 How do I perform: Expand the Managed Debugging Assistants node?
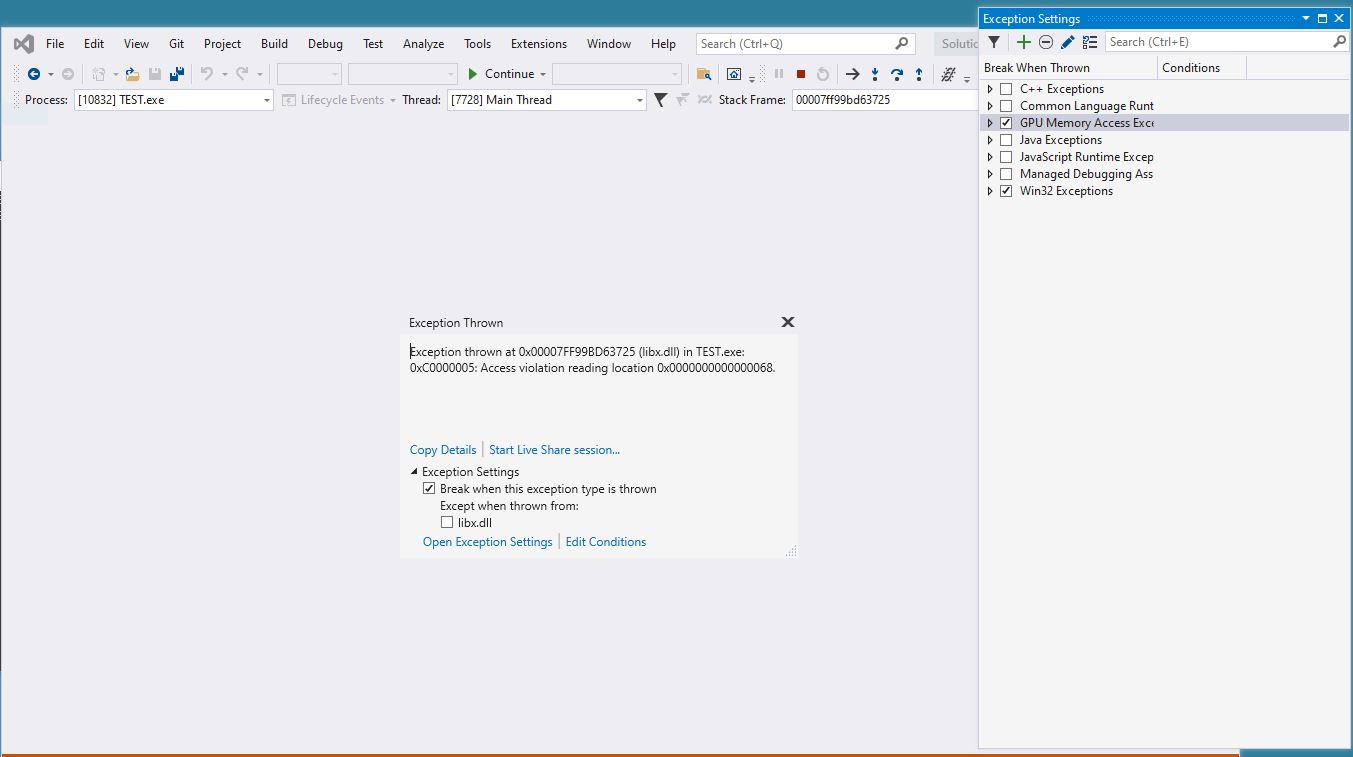[x=990, y=174]
